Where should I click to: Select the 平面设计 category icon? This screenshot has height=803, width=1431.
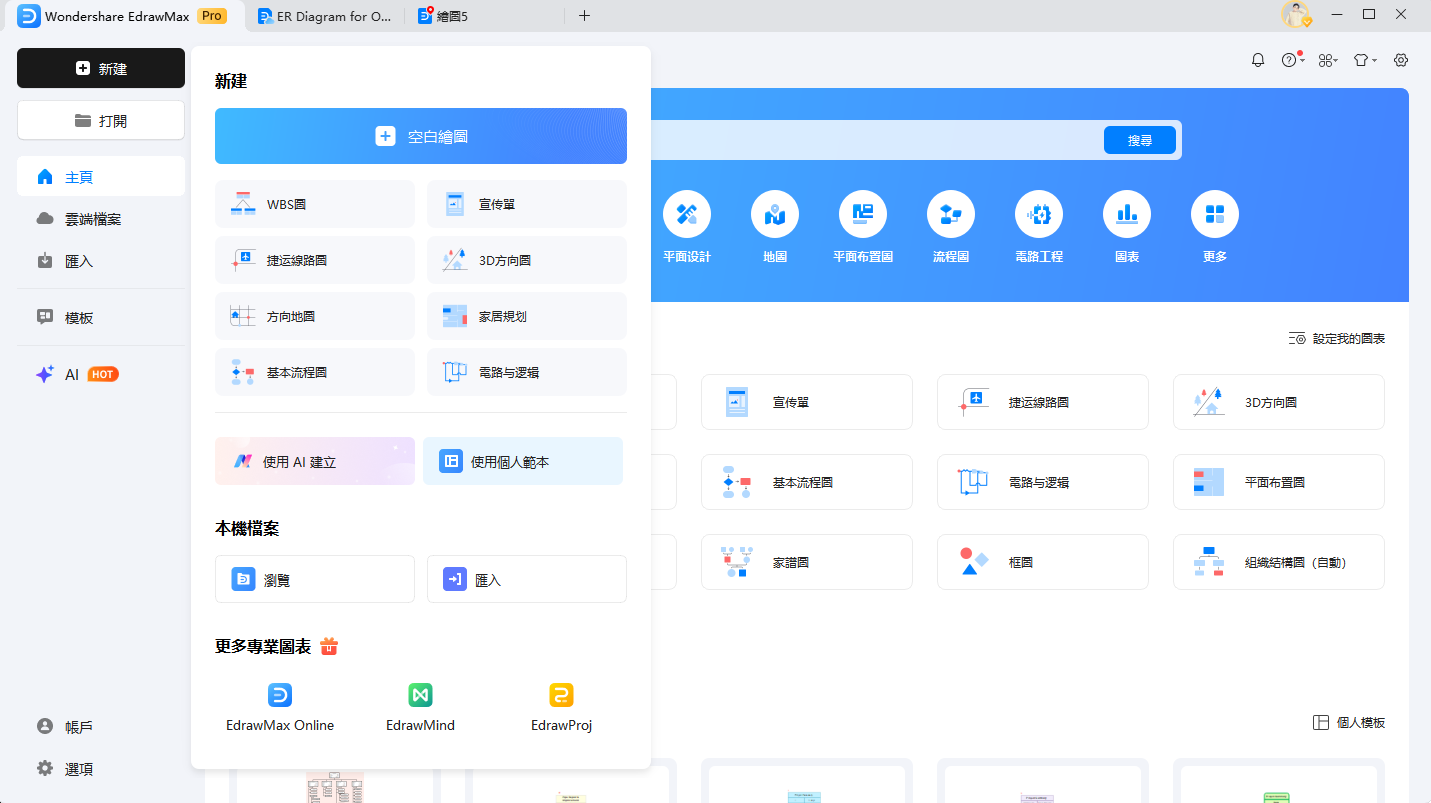[x=687, y=214]
